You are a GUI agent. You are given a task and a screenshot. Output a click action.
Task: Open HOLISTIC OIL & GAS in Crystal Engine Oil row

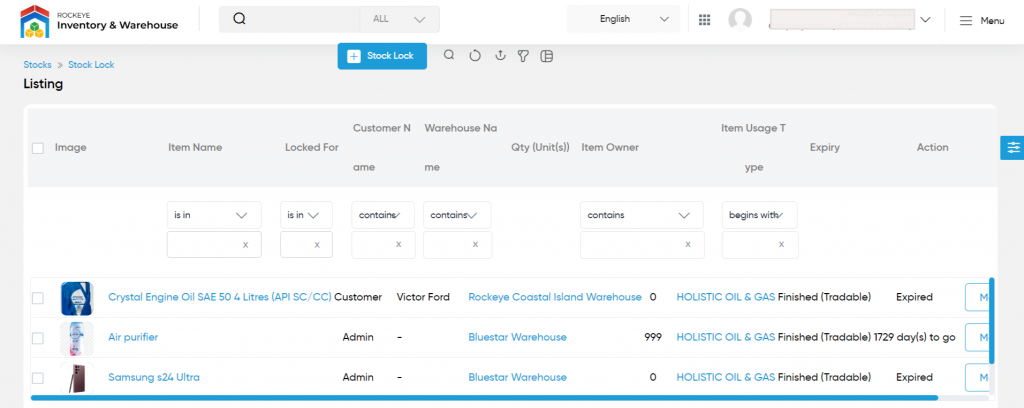tap(726, 297)
